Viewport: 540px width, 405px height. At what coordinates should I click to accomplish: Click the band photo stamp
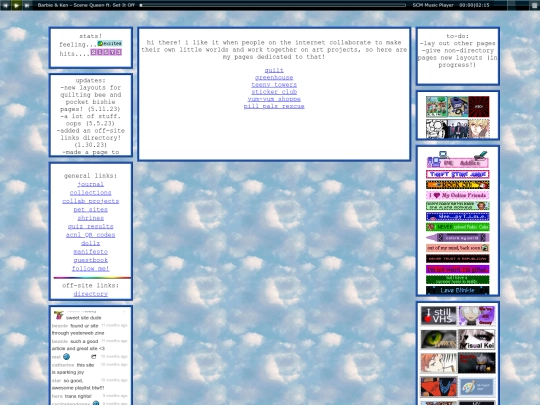point(458,128)
